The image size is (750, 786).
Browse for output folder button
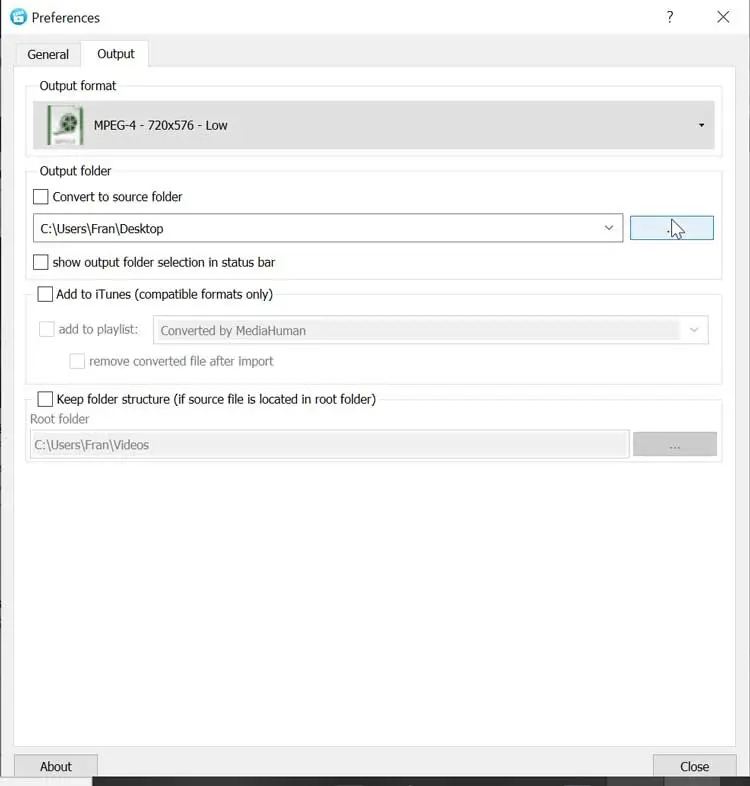point(671,228)
